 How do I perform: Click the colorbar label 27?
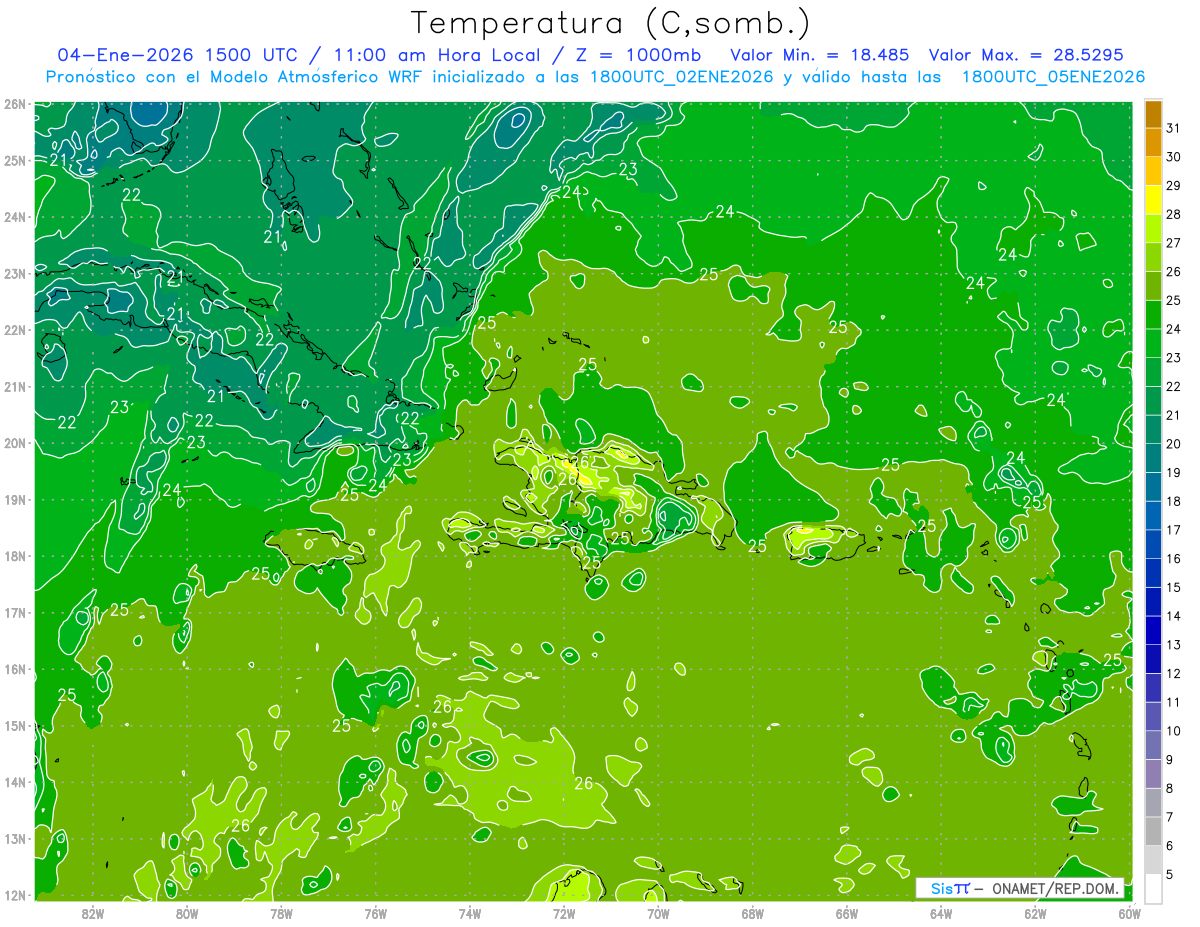[x=1174, y=243]
